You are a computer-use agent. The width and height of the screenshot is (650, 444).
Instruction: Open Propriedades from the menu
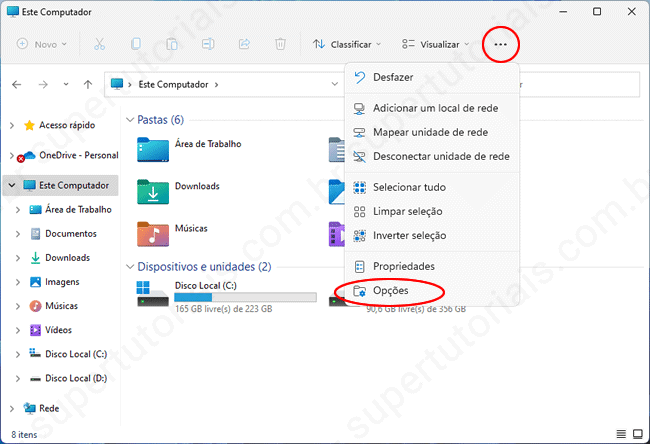[403, 267]
